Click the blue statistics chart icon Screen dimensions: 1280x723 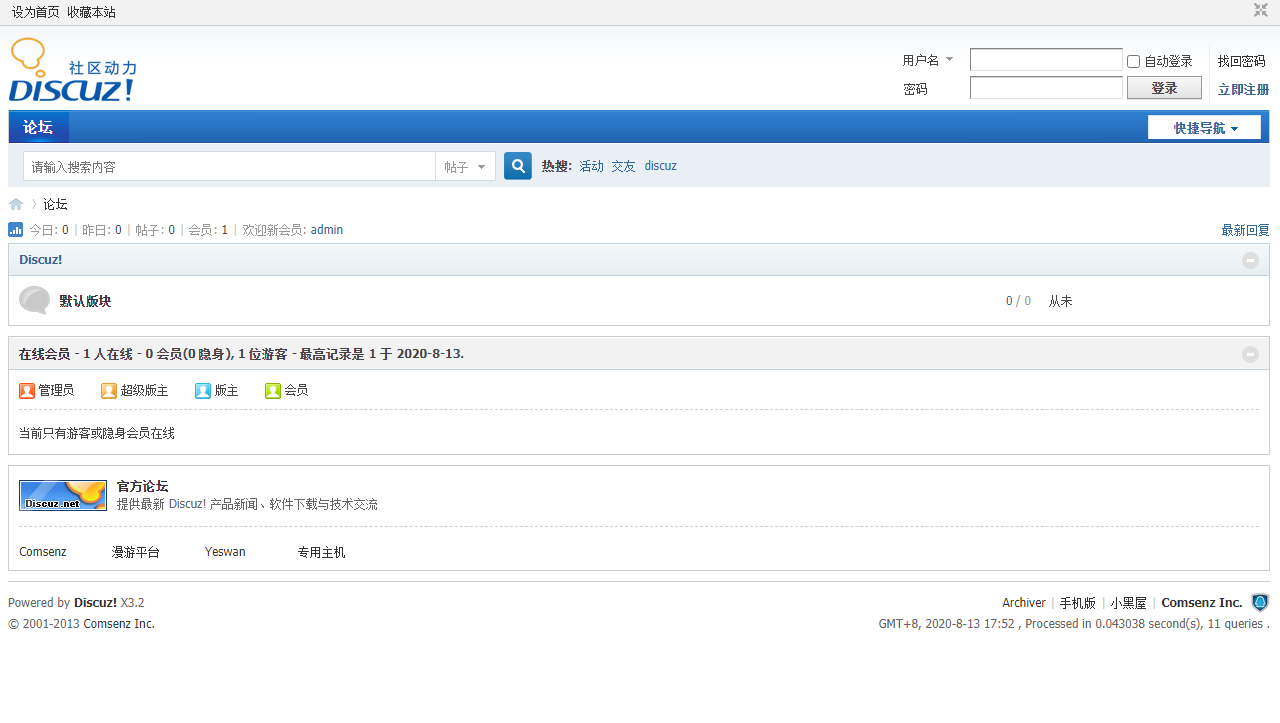[x=16, y=230]
